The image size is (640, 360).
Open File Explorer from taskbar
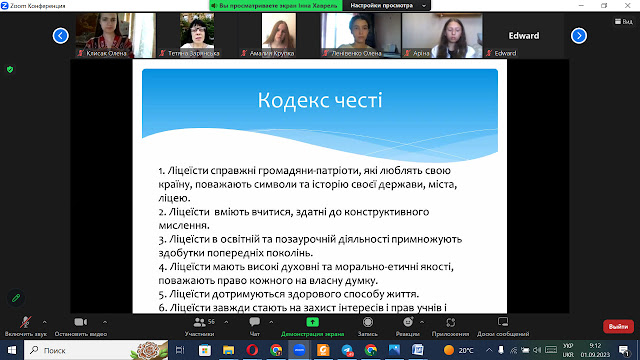[x=228, y=350]
